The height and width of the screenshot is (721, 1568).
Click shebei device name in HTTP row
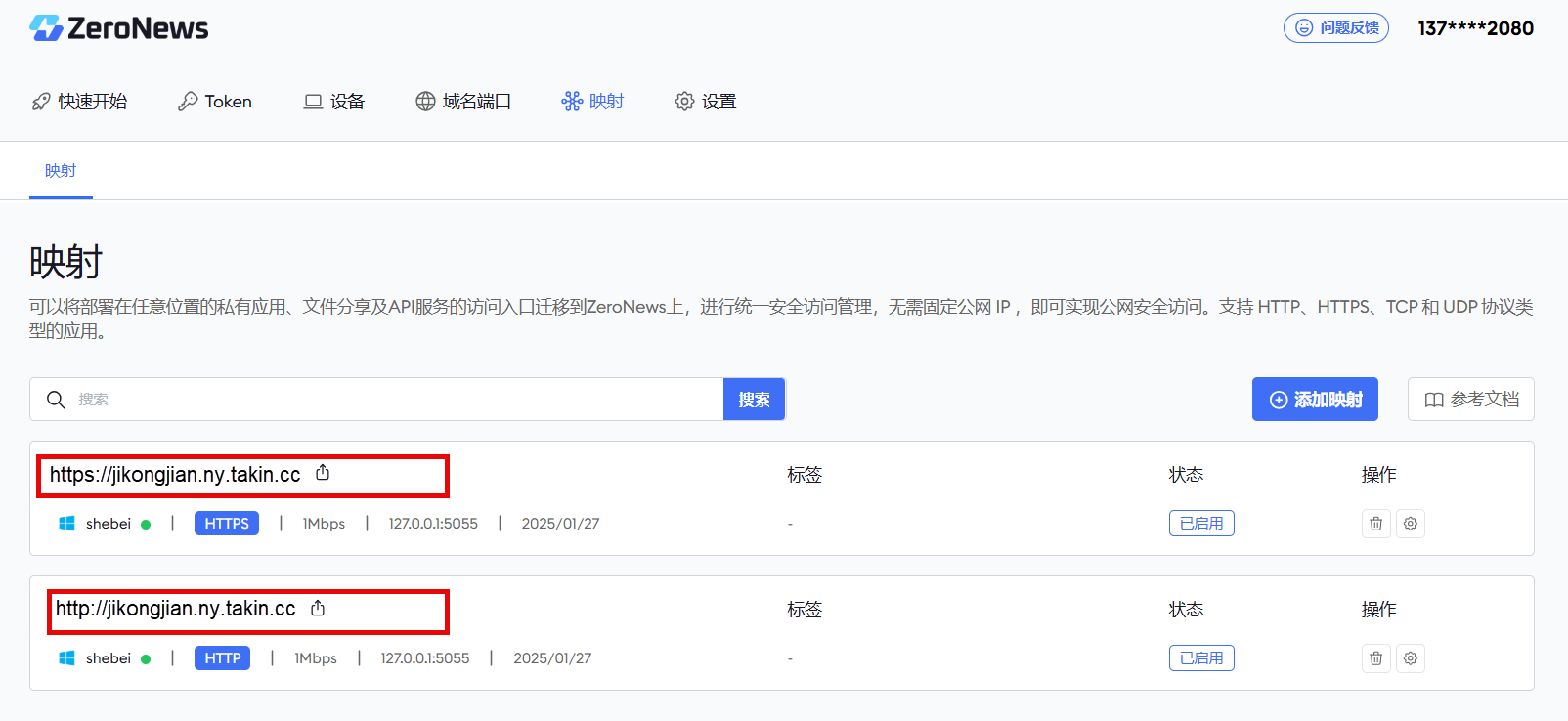[x=109, y=658]
